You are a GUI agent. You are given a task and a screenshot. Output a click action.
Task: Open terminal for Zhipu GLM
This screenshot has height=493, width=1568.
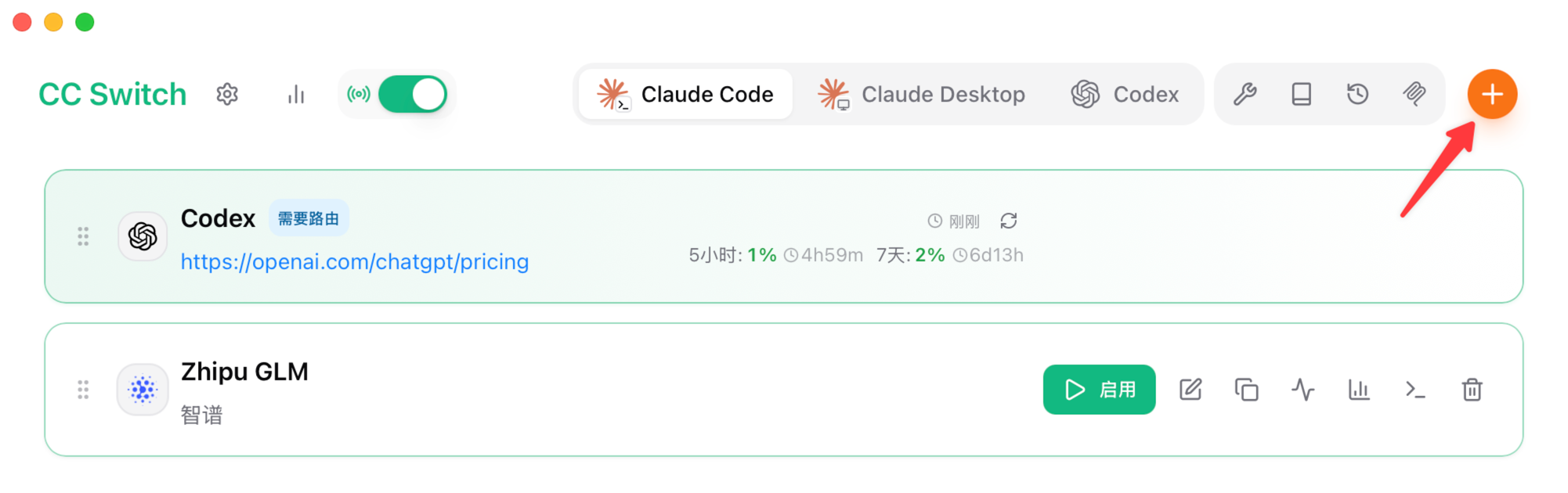(1415, 390)
